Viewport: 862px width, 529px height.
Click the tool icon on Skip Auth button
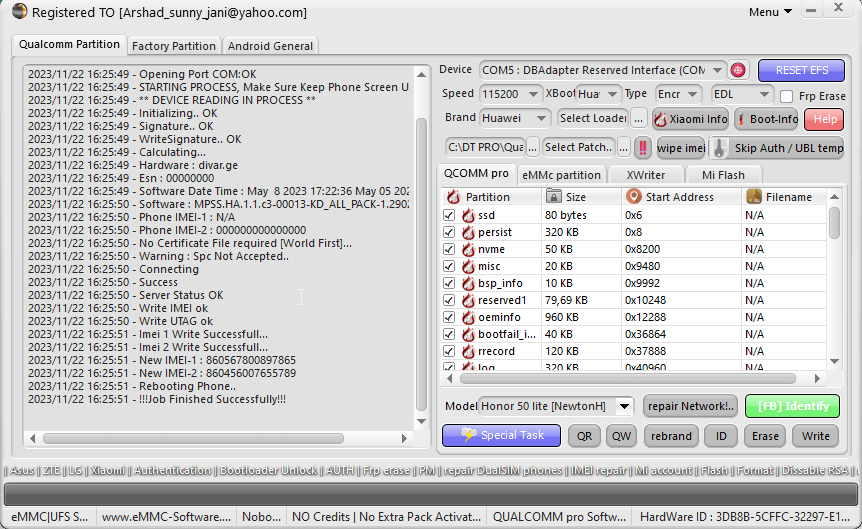pos(719,147)
